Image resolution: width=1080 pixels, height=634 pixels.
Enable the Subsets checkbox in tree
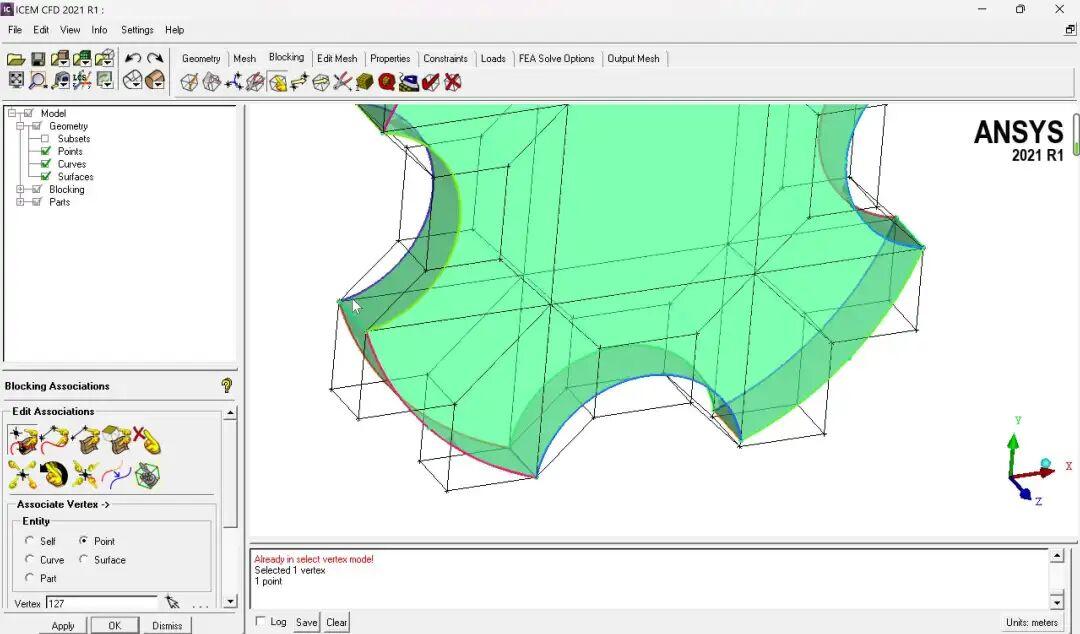pos(46,139)
